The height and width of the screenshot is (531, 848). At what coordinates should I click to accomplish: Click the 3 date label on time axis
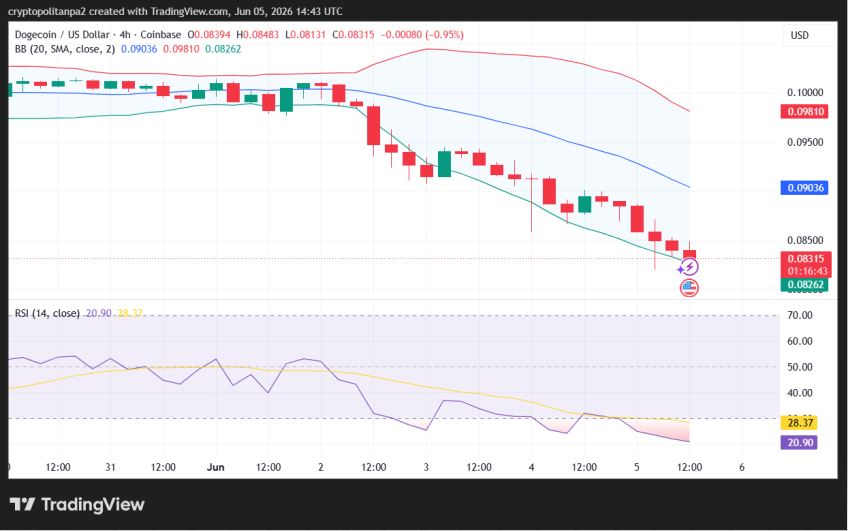[426, 467]
